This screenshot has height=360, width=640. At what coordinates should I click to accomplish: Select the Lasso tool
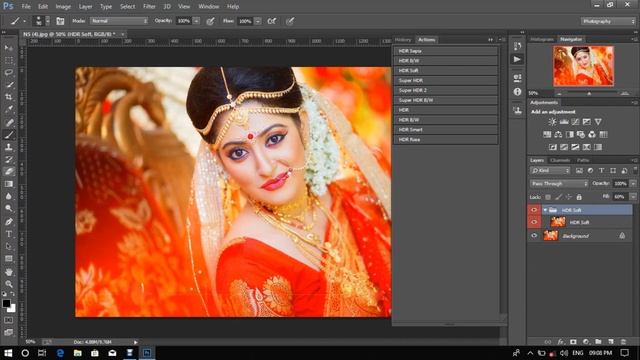pyautogui.click(x=9, y=72)
